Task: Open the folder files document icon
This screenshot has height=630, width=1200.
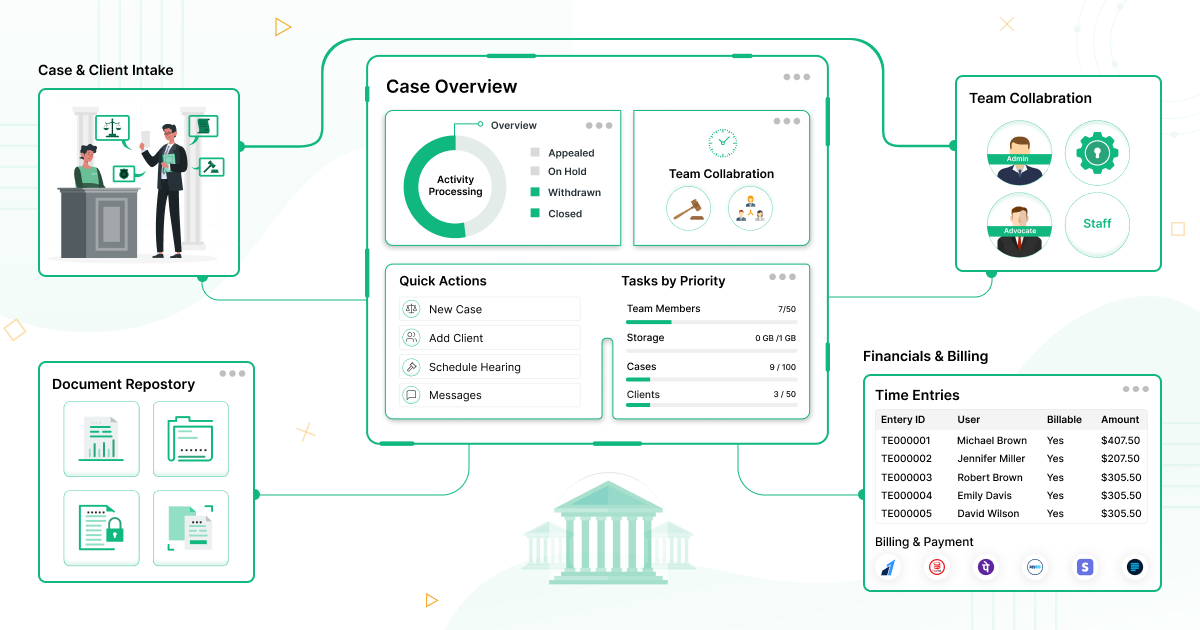Action: (191, 439)
